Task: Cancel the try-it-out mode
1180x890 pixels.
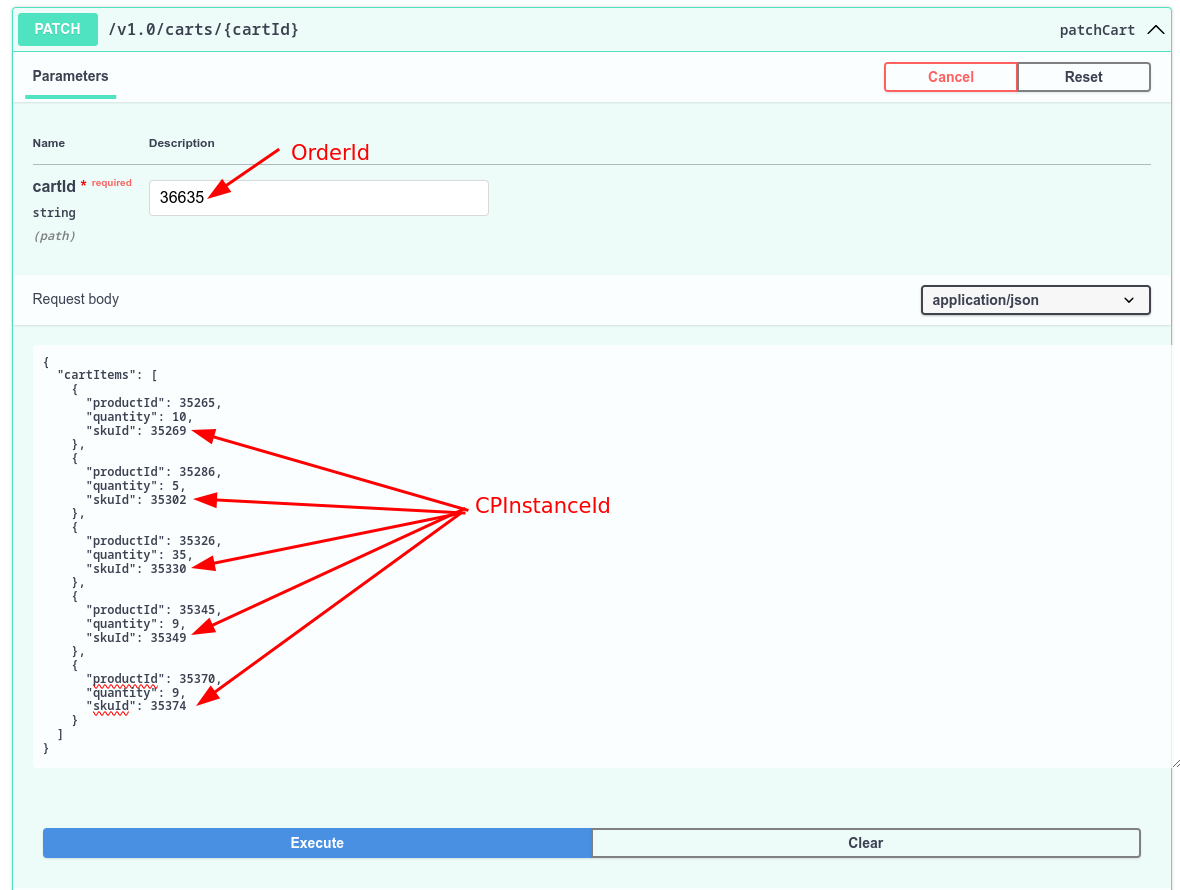Action: (950, 77)
